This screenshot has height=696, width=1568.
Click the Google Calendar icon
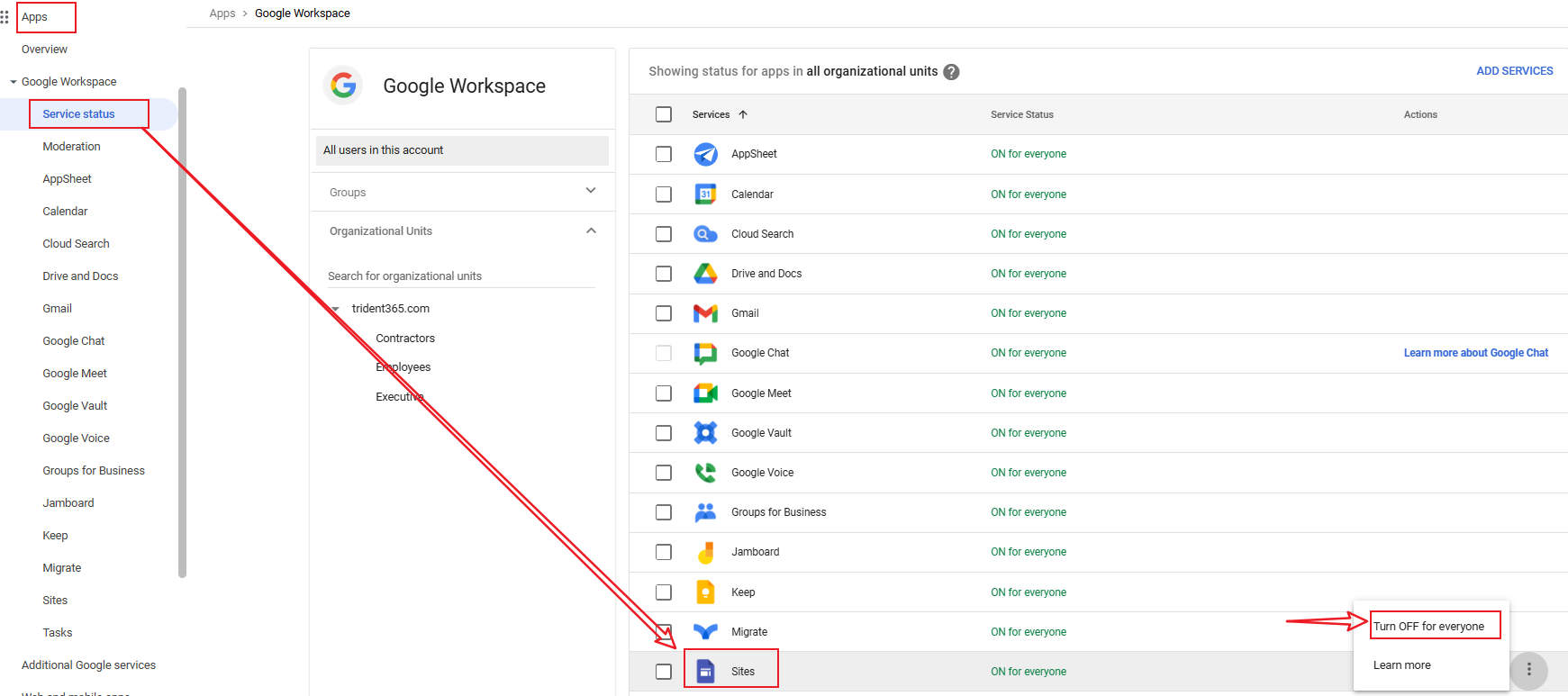pos(705,194)
